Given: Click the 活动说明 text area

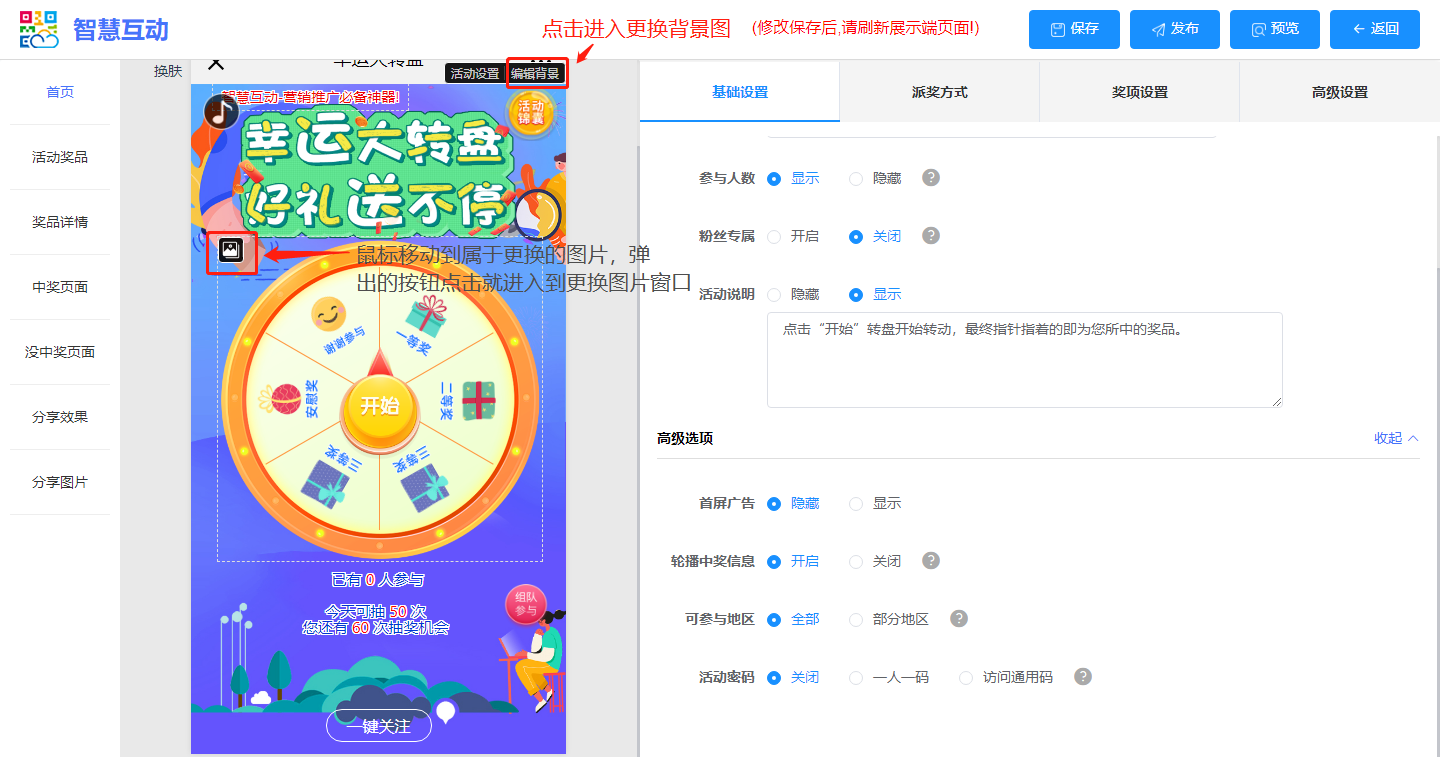Looking at the screenshot, I should (x=1024, y=360).
